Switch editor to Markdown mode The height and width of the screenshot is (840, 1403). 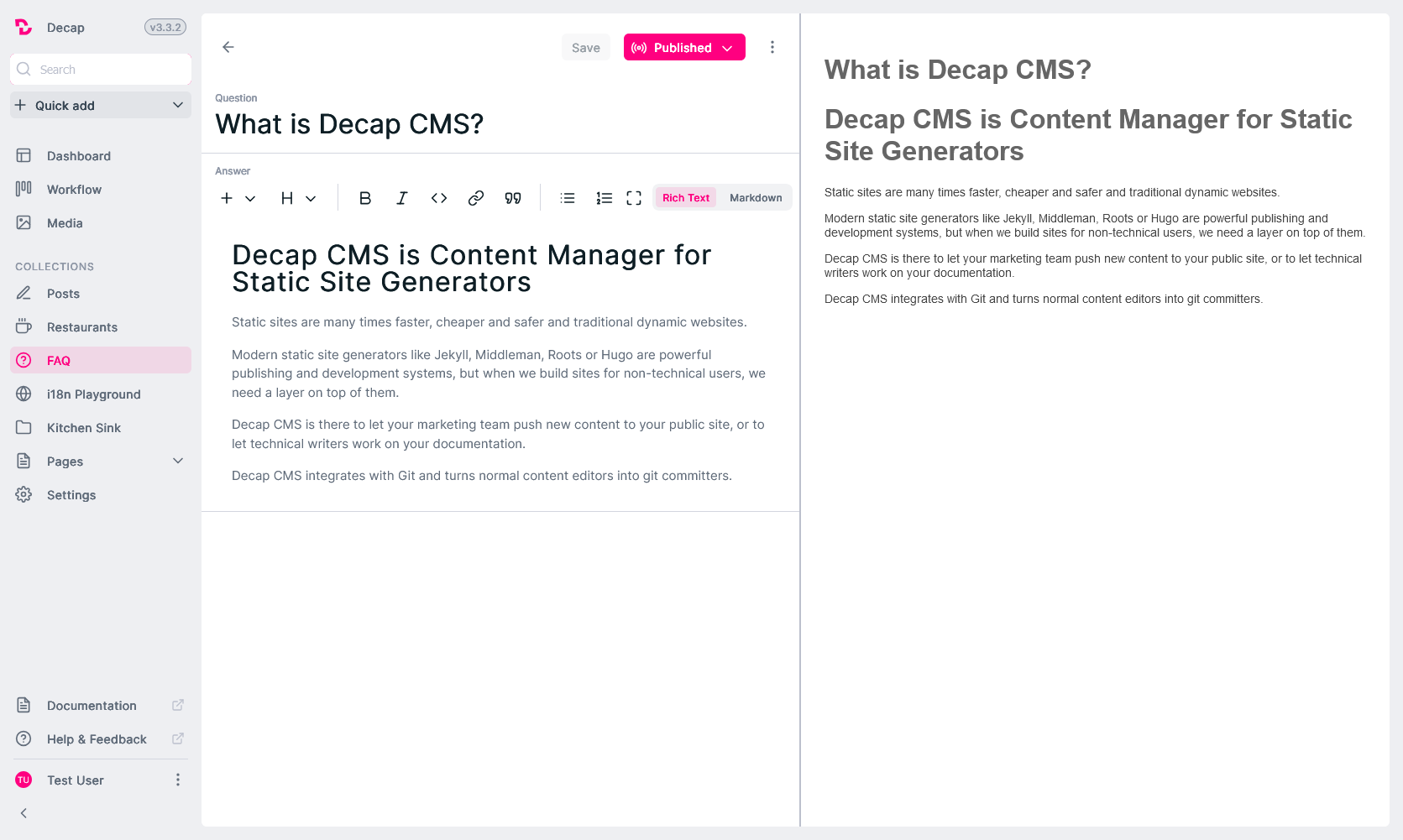point(756,198)
